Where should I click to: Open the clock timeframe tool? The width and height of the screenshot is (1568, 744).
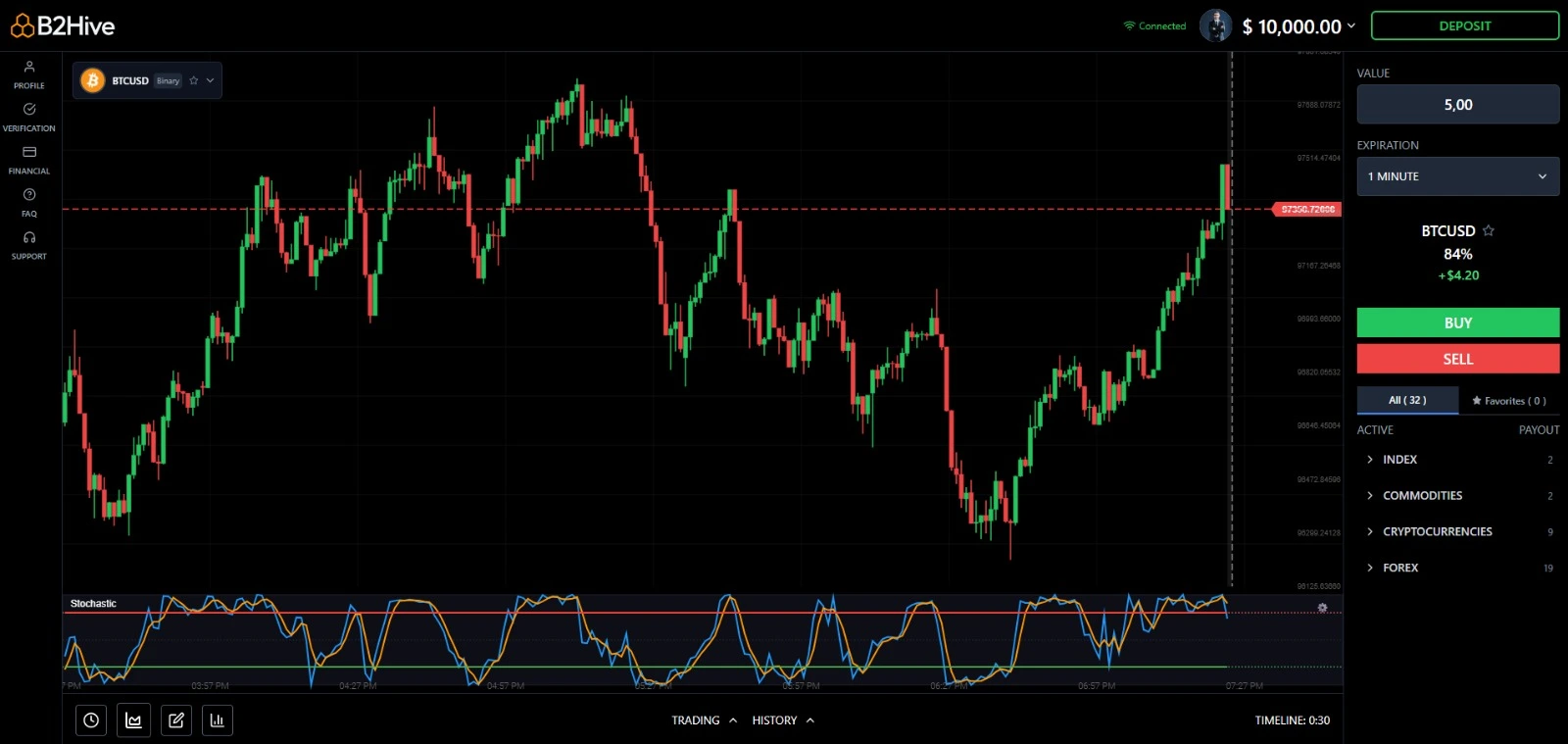pyautogui.click(x=91, y=720)
